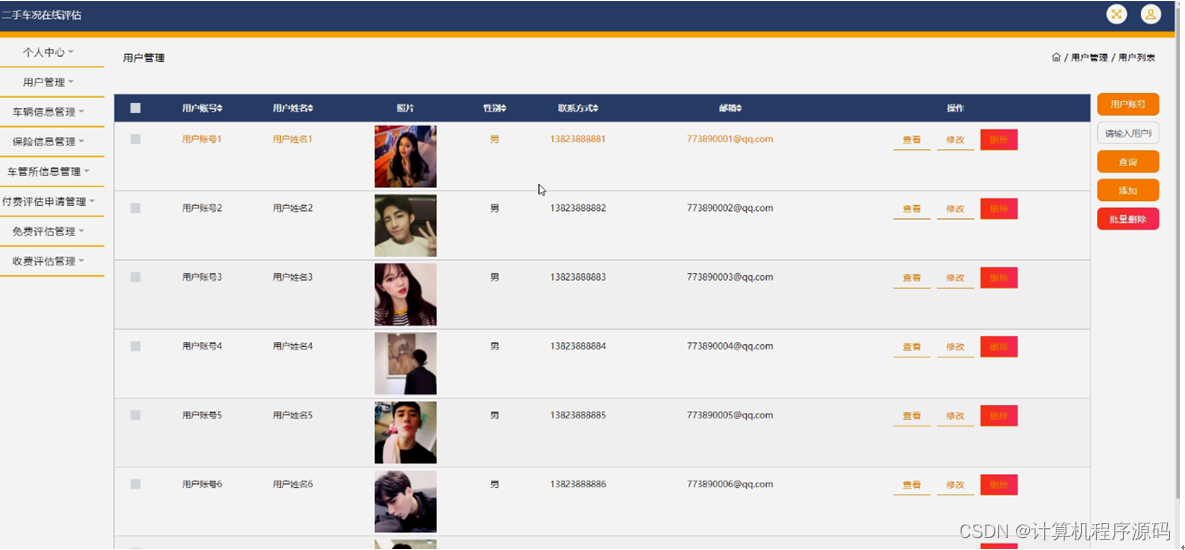Click the 查询 search button
The width and height of the screenshot is (1185, 550).
[x=1128, y=162]
